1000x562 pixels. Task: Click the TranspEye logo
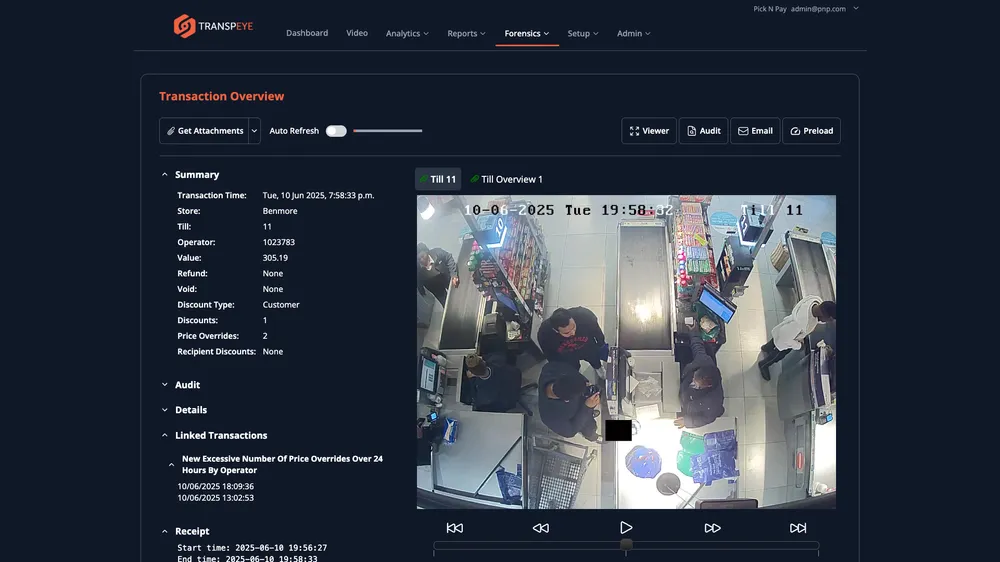pos(213,26)
